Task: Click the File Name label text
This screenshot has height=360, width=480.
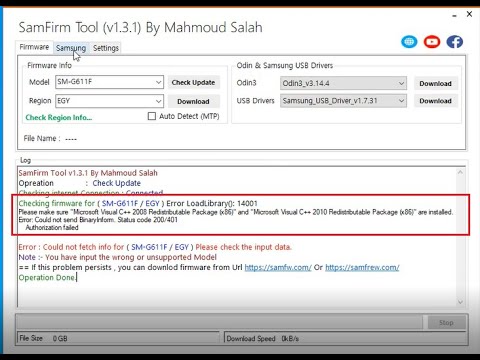Action: click(x=42, y=138)
